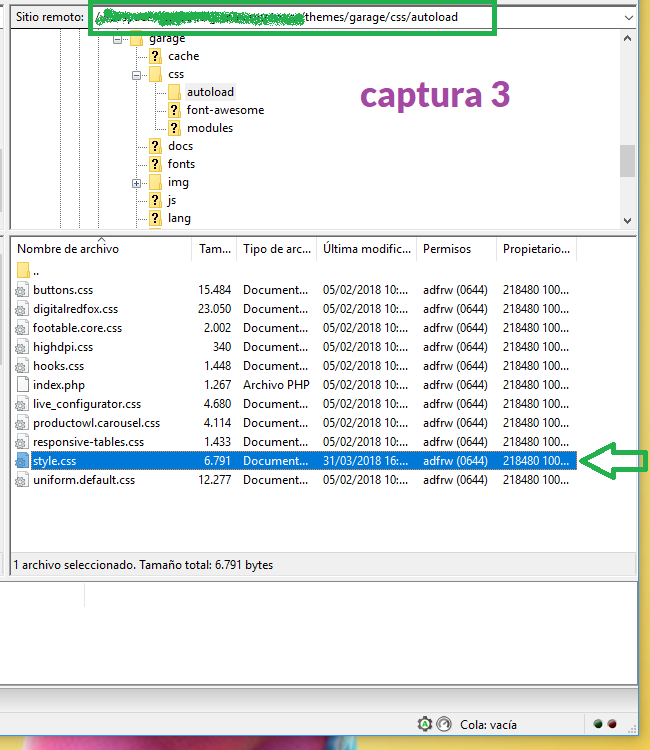The width and height of the screenshot is (650, 750).
Task: Sort by Última modific... column header
Action: click(366, 249)
